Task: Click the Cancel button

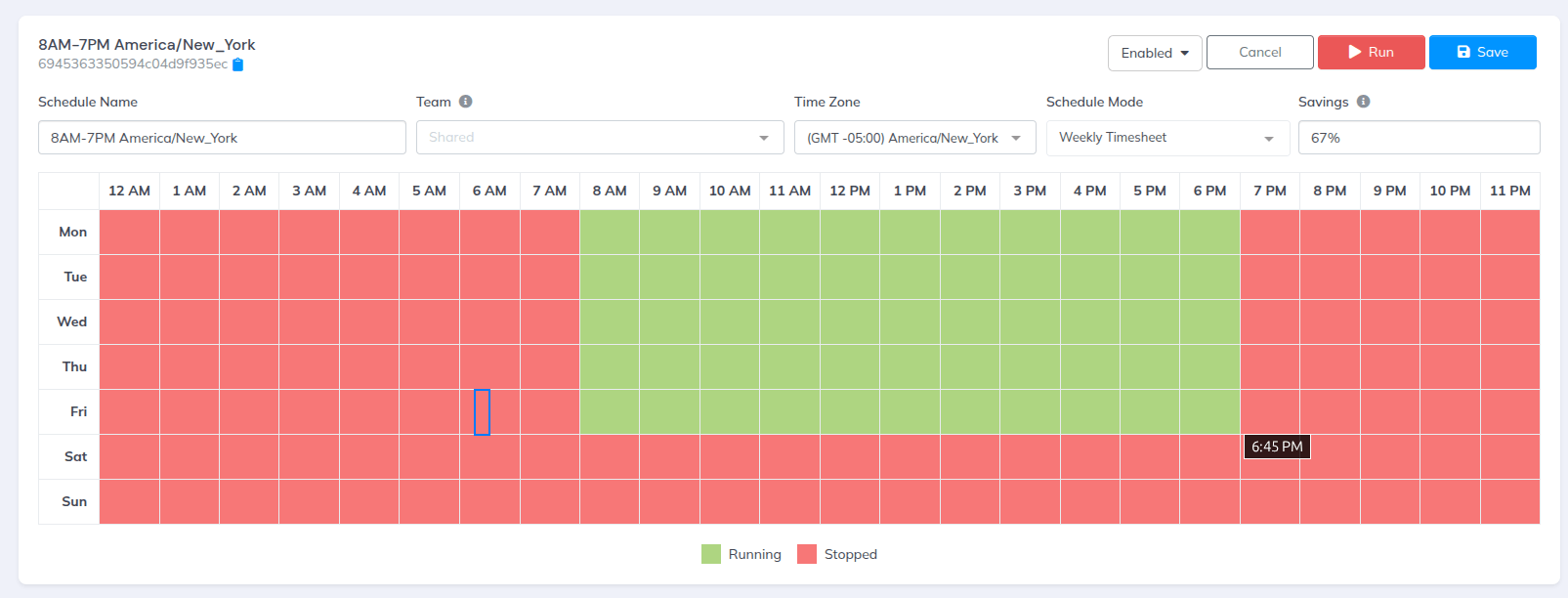Action: [x=1259, y=53]
